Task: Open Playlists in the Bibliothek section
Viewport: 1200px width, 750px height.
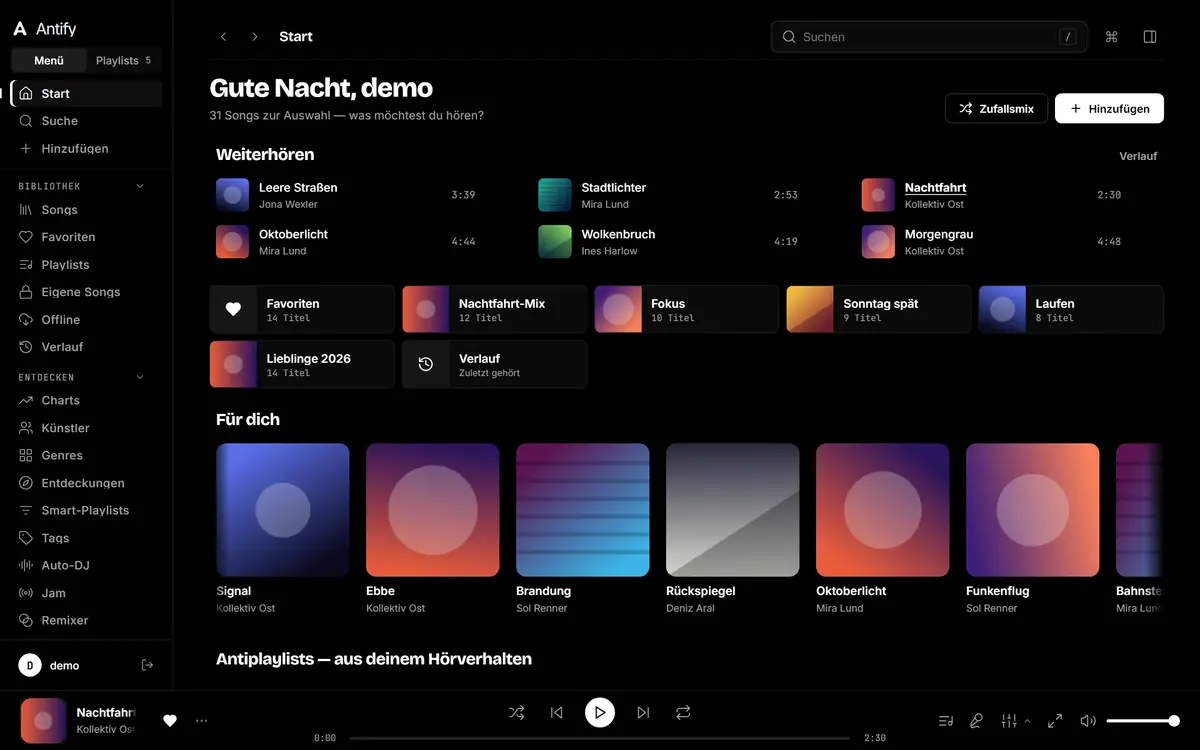Action: click(x=86, y=265)
